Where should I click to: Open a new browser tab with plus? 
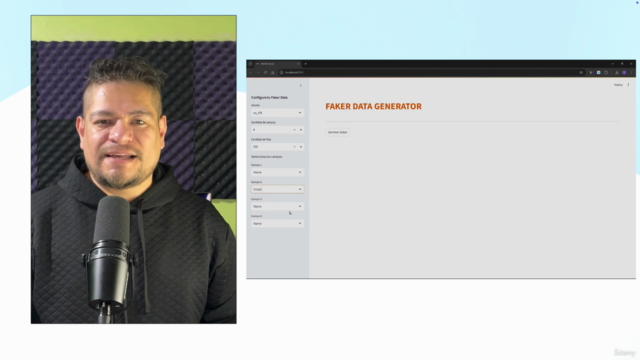coord(305,64)
